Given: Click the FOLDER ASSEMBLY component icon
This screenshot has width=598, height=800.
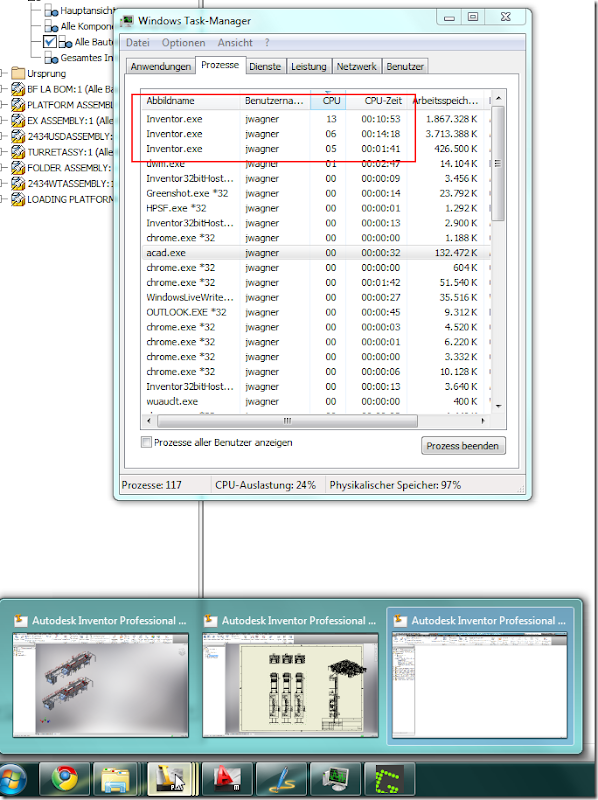Looking at the screenshot, I should (x=18, y=168).
